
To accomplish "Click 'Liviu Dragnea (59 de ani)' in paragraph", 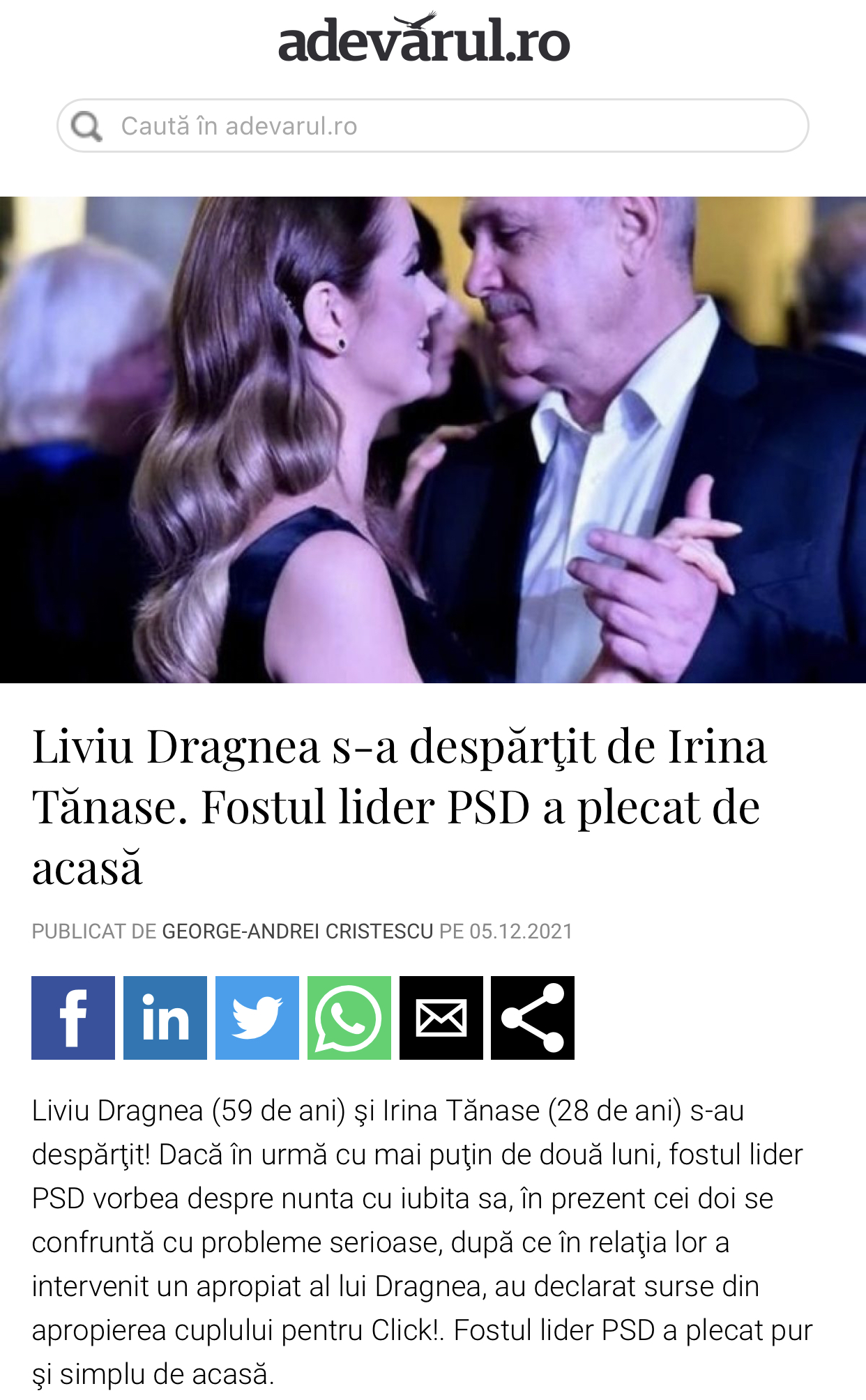I will click(x=189, y=1111).
